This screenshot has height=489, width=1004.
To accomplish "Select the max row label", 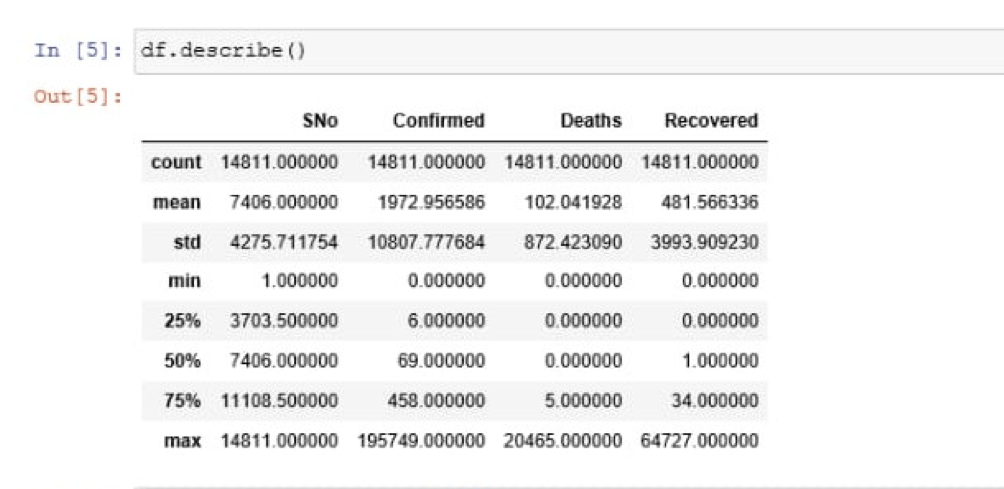I will [183, 441].
